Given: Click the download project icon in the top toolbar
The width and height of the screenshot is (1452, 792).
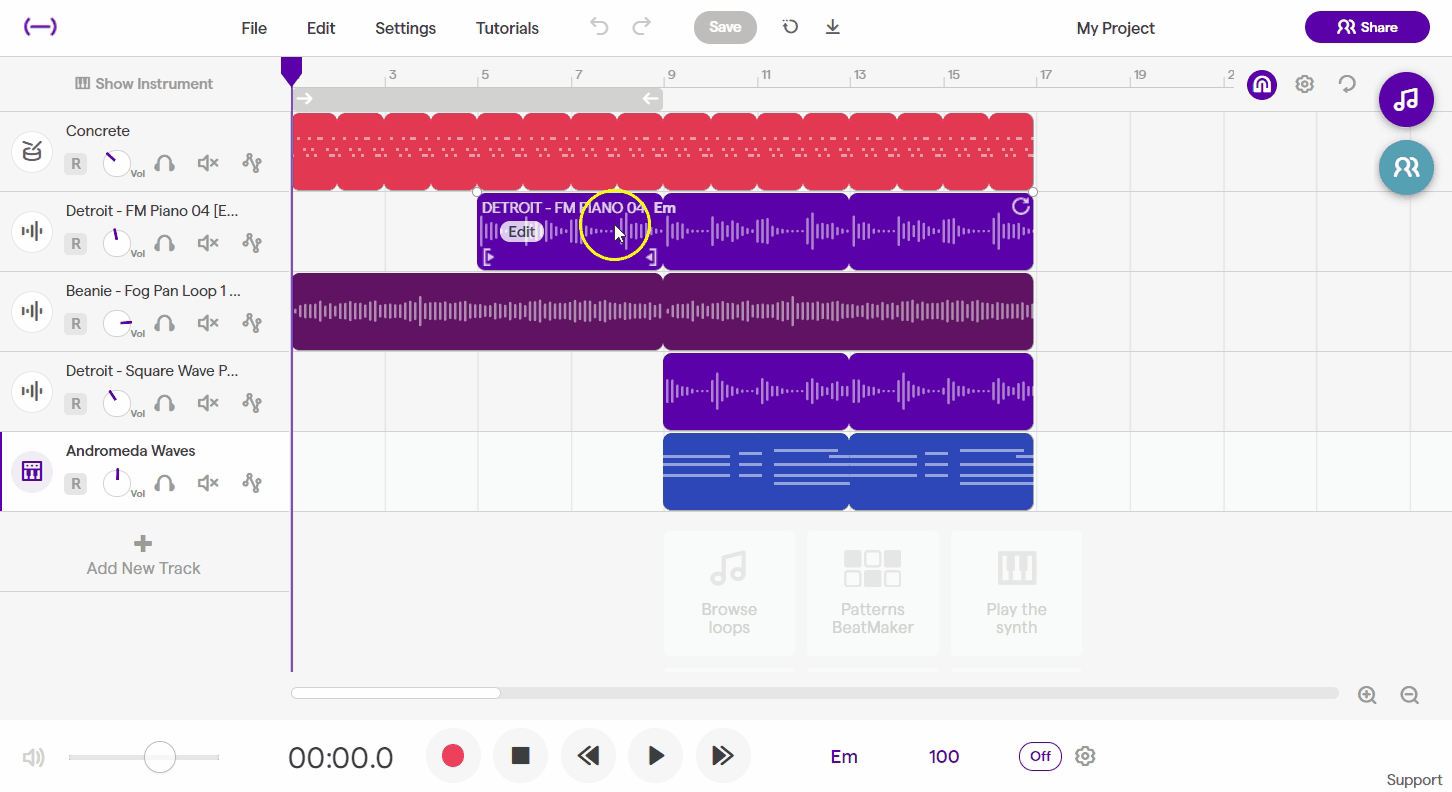Looking at the screenshot, I should click(x=832, y=27).
